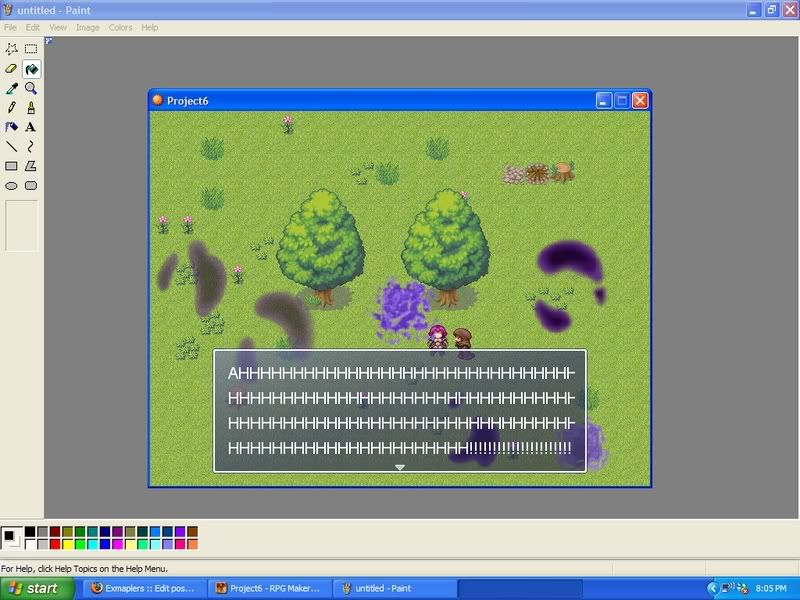The image size is (800, 600).
Task: Open the Colors menu
Action: click(120, 27)
